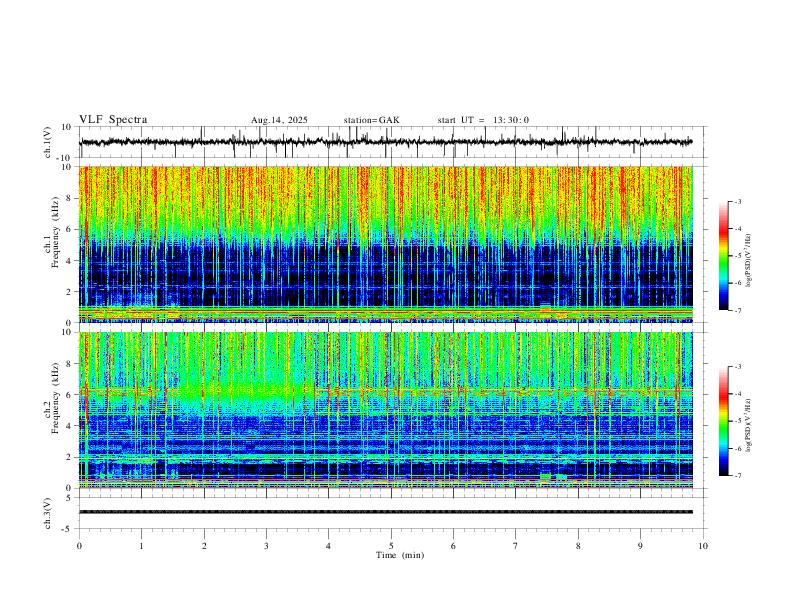
Task: Click the "ch.1(V)" waveform axis label
Action: (48, 142)
